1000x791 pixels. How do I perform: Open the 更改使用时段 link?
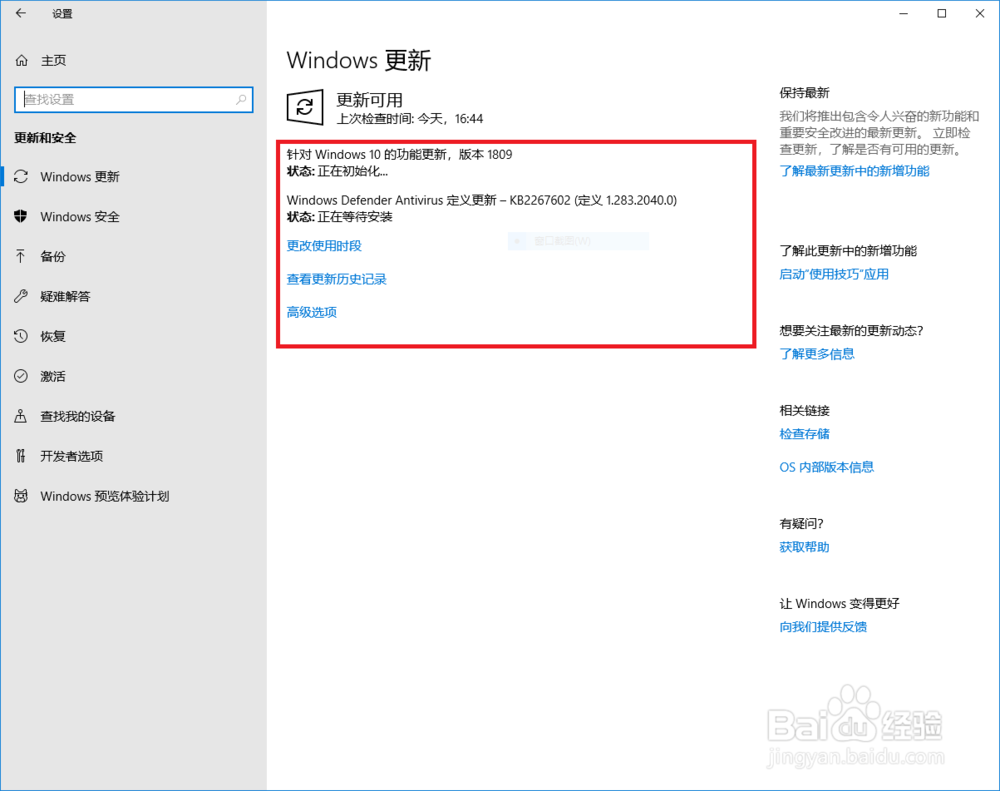[x=323, y=246]
